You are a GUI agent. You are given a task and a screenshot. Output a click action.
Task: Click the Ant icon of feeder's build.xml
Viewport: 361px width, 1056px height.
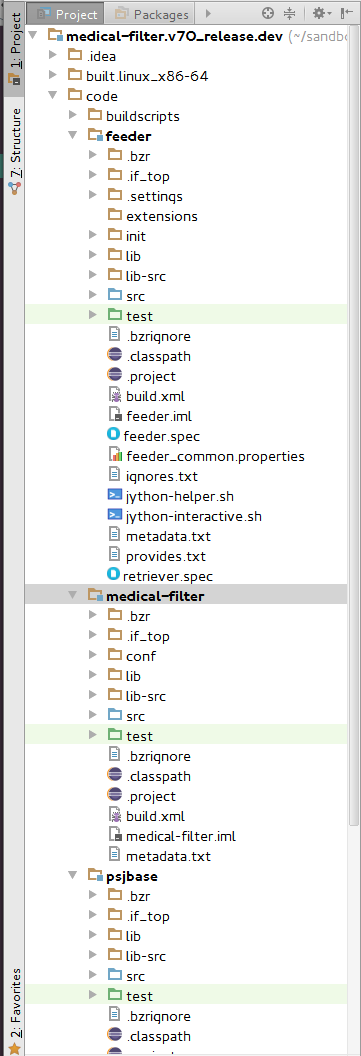point(114,396)
